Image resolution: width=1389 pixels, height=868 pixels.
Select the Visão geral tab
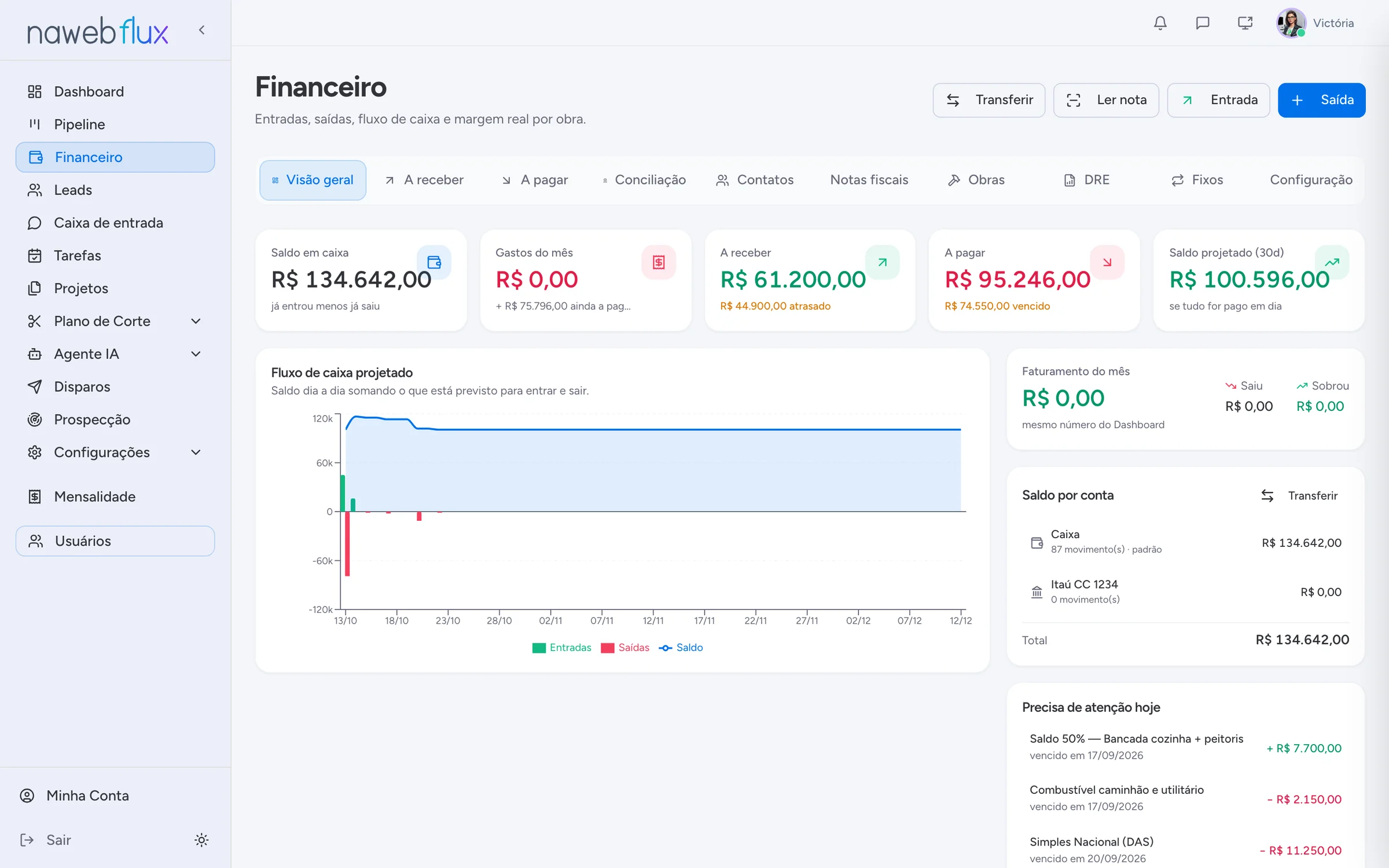click(x=313, y=180)
